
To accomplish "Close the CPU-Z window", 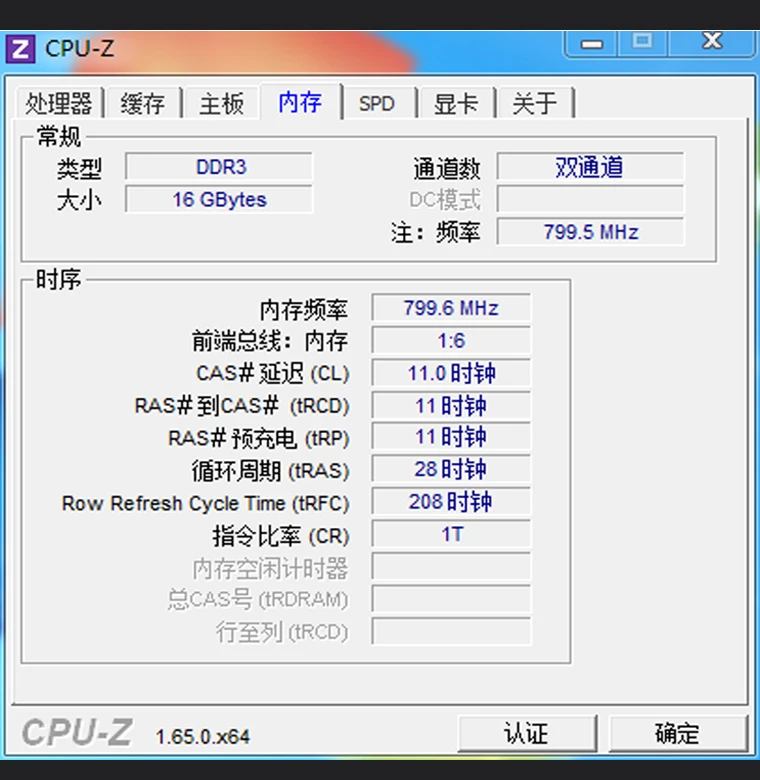I will point(712,43).
